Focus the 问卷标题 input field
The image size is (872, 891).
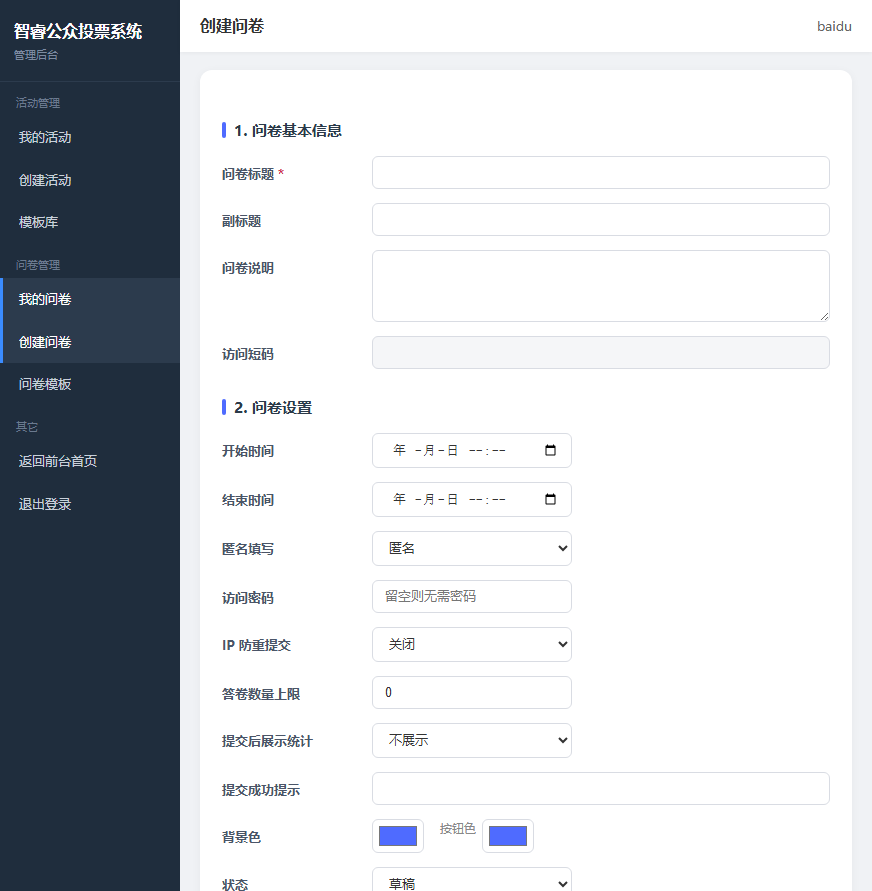600,173
